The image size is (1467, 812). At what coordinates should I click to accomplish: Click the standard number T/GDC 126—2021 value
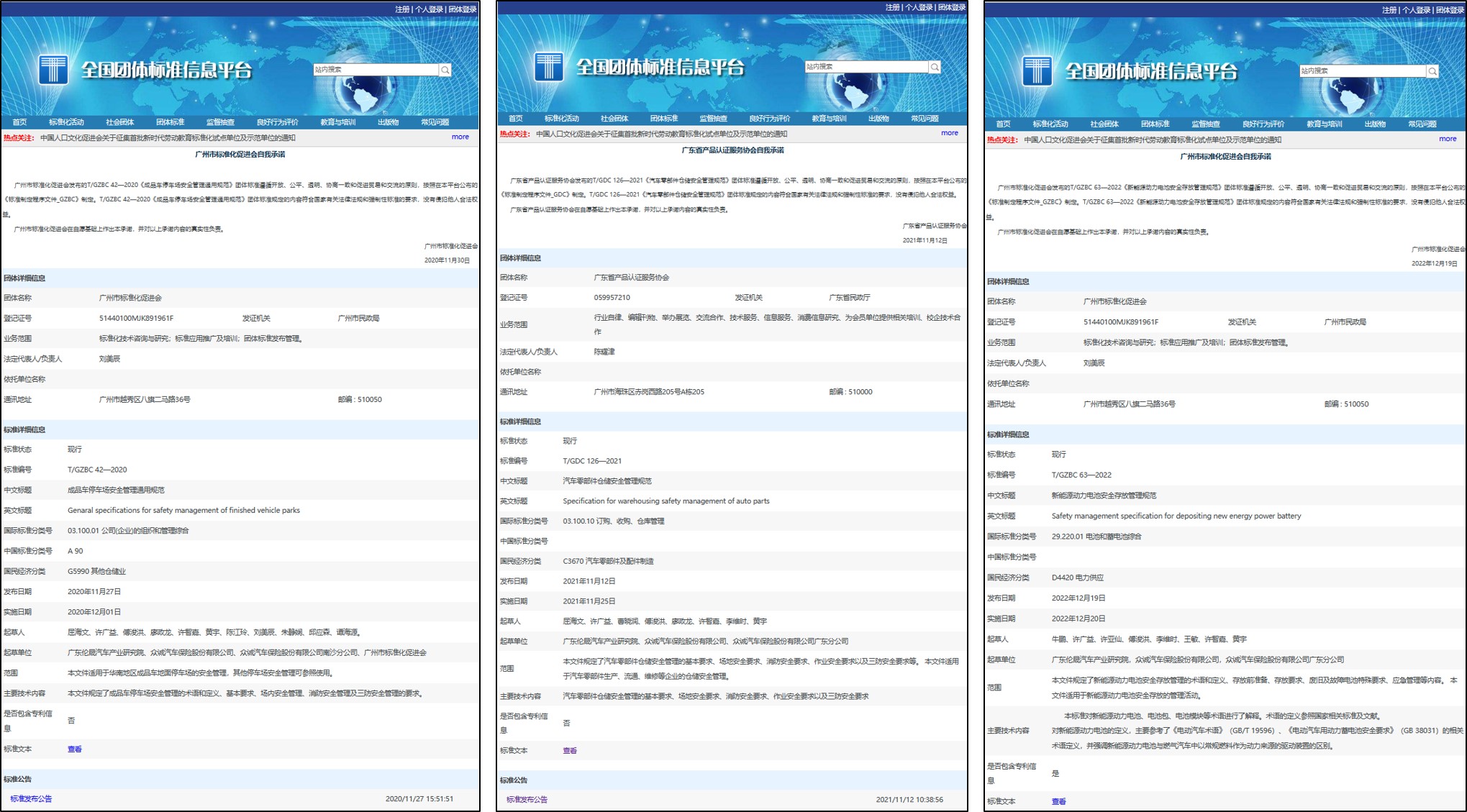point(592,461)
